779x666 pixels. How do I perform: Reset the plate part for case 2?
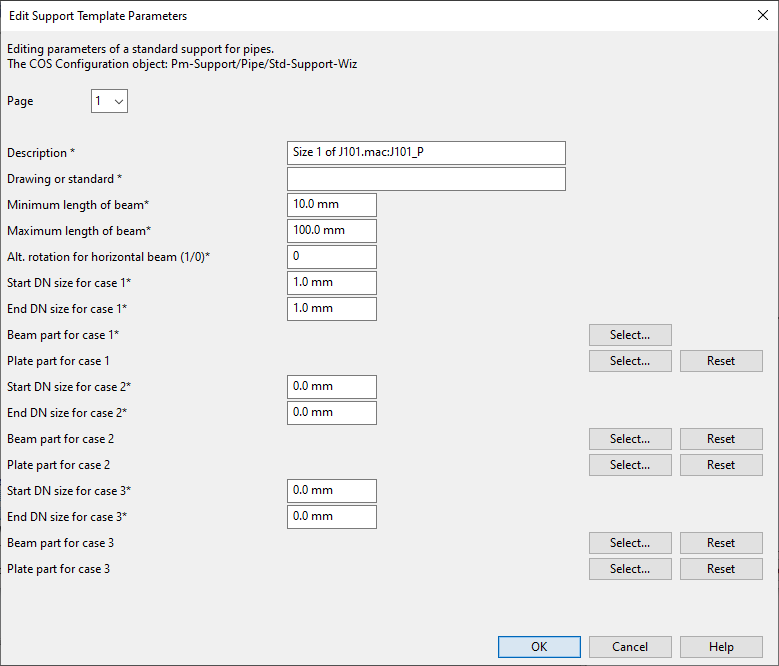[x=721, y=465]
